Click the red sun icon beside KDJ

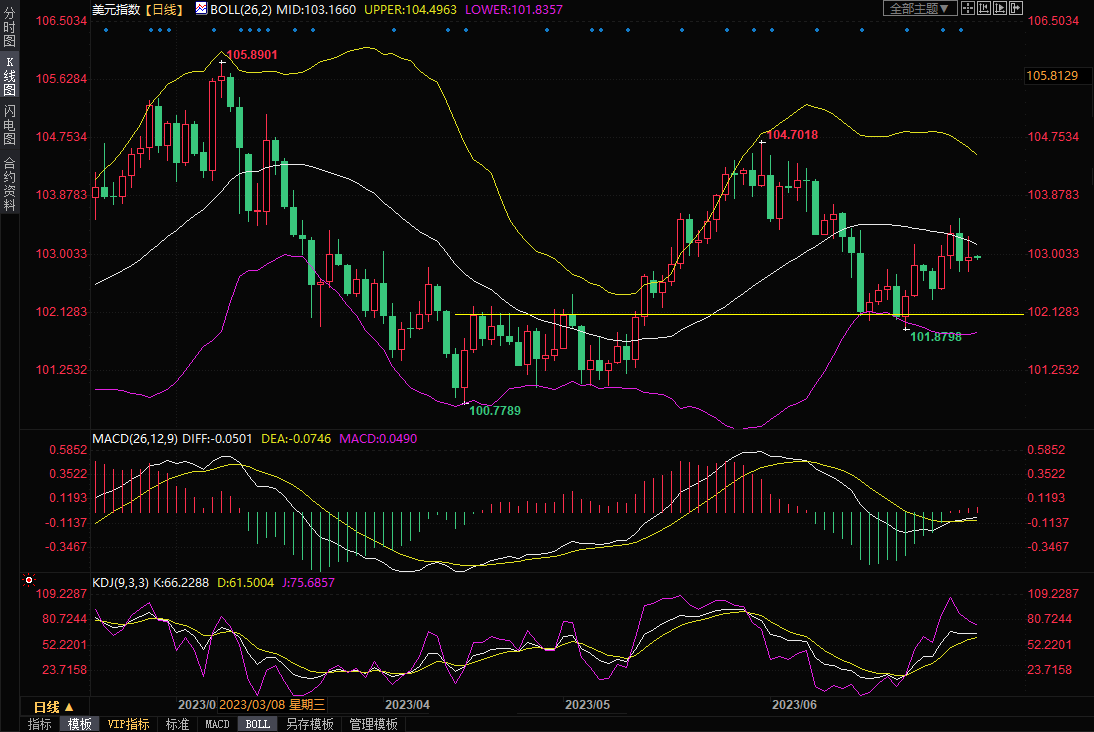point(29,580)
